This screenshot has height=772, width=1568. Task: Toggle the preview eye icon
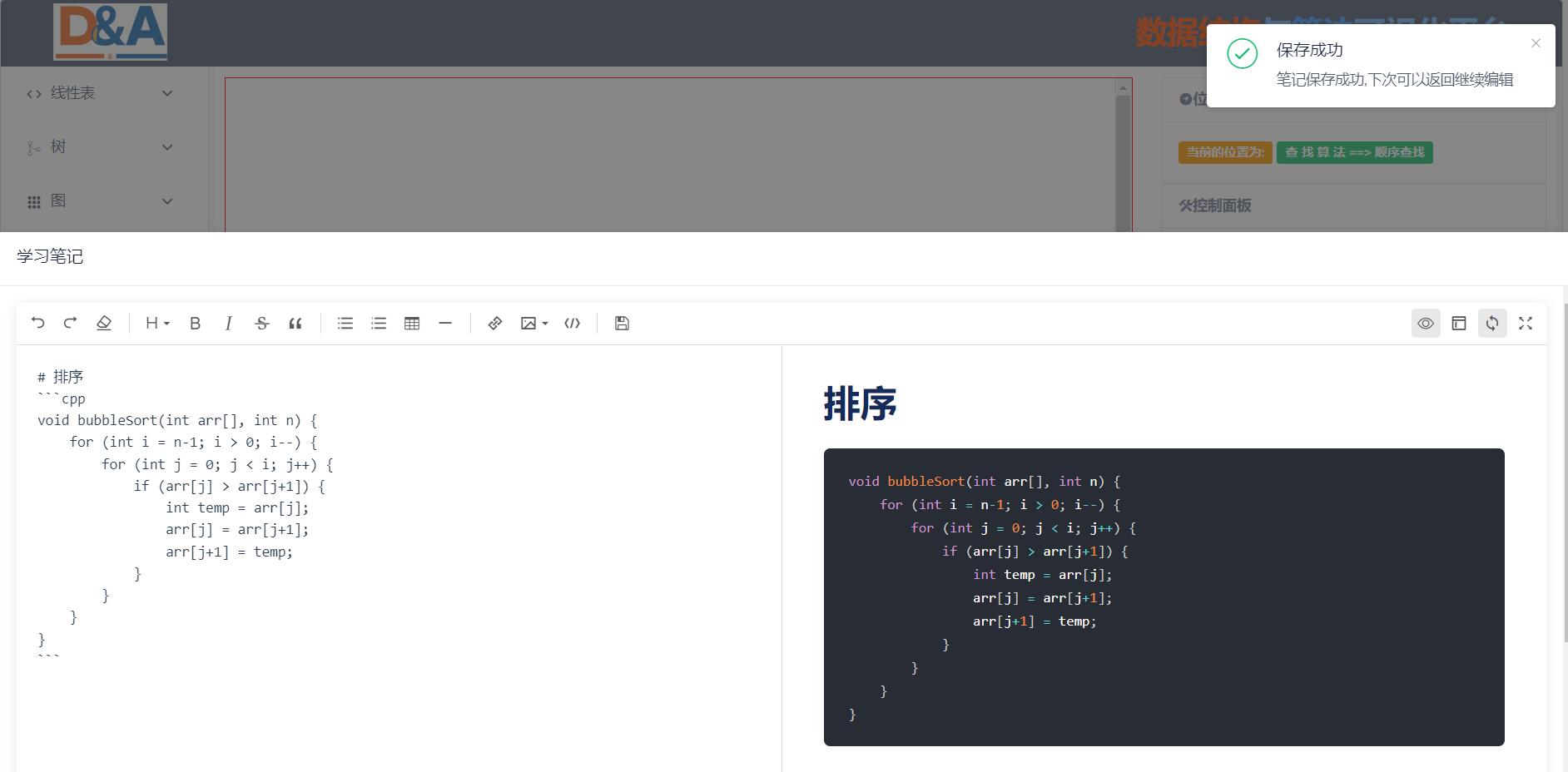tap(1426, 323)
